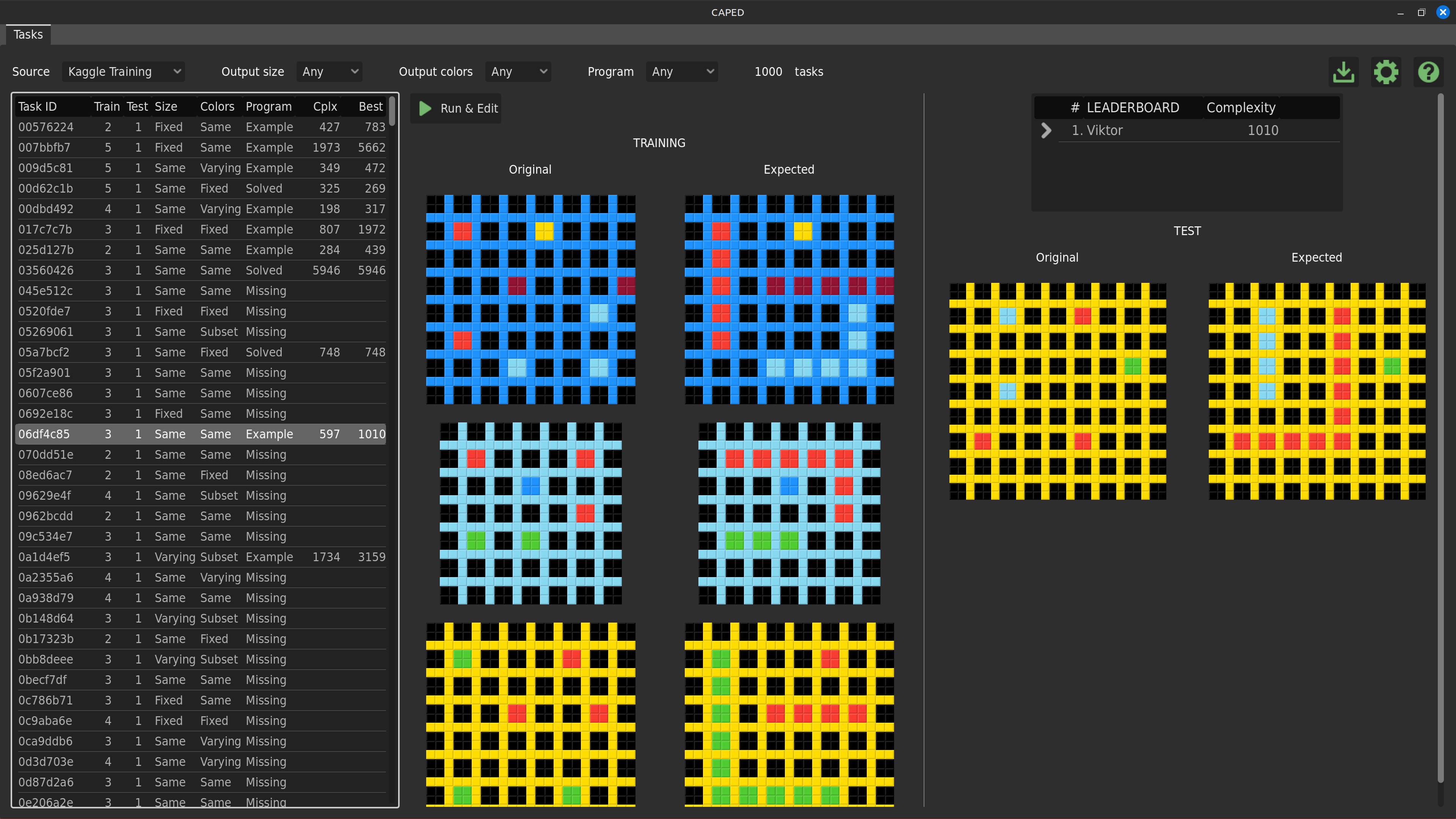Sort table by Task ID header
This screenshot has width=1456, height=819.
pyautogui.click(x=37, y=107)
